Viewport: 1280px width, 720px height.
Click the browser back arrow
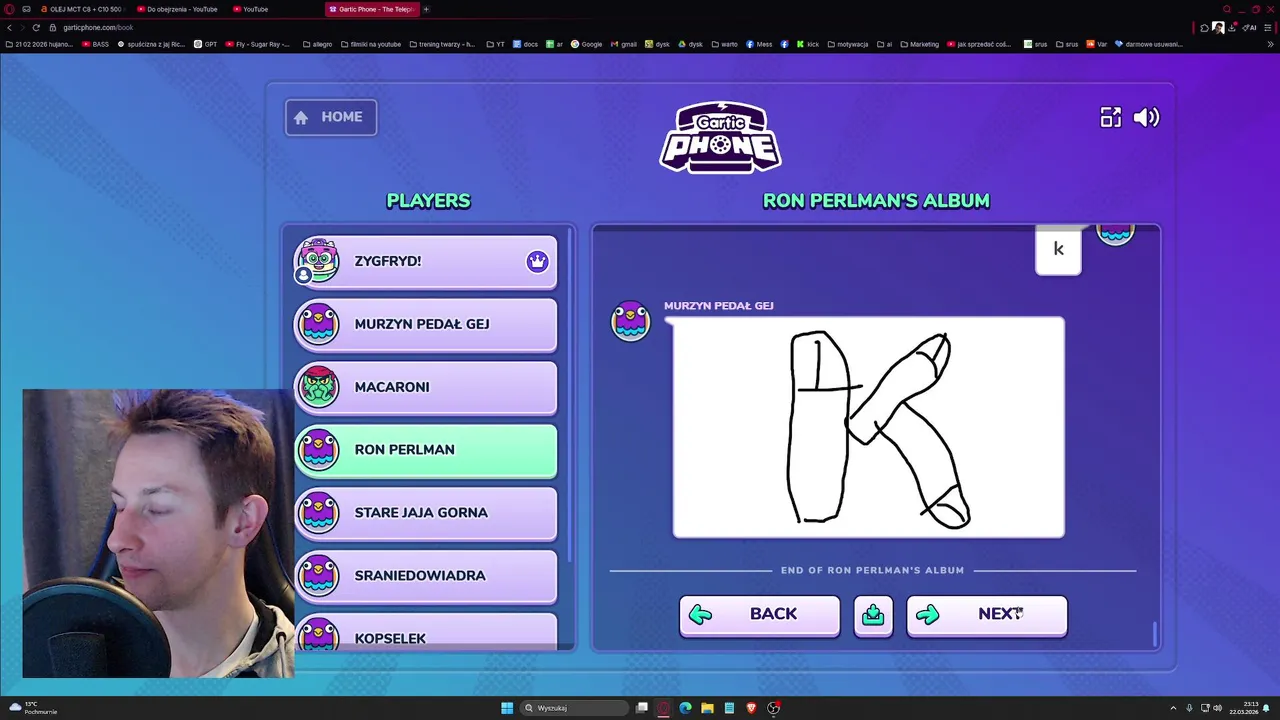click(9, 28)
